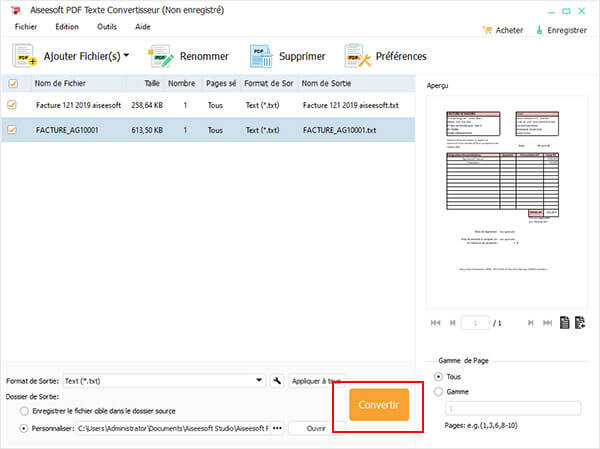Click the Supprimer trash icon
The height and width of the screenshot is (449, 600).
point(261,56)
